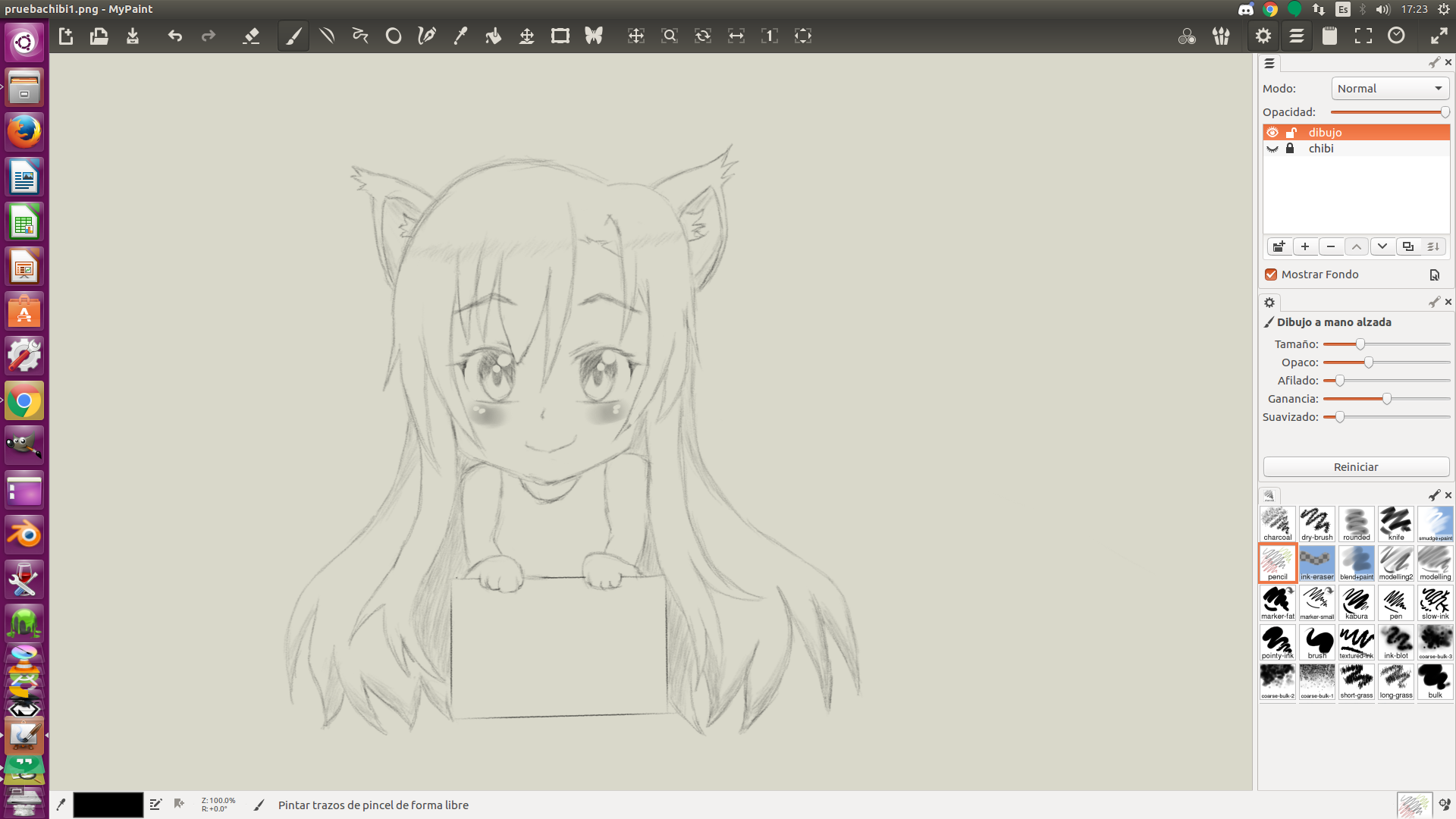
Task: Adjust the Tamaño brush size slider
Action: [x=1387, y=344]
